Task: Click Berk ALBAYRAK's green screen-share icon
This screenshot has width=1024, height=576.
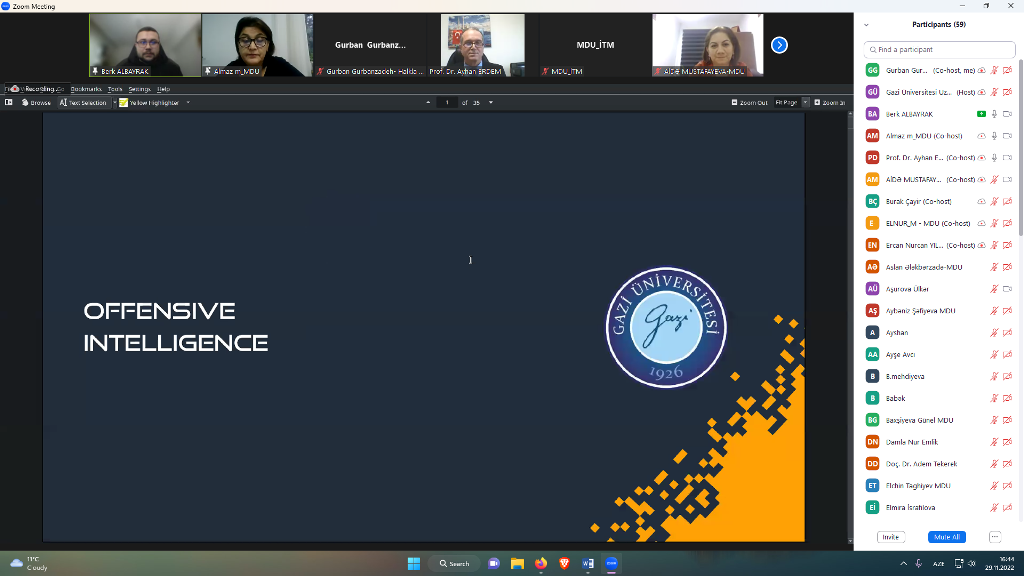Action: 981,114
